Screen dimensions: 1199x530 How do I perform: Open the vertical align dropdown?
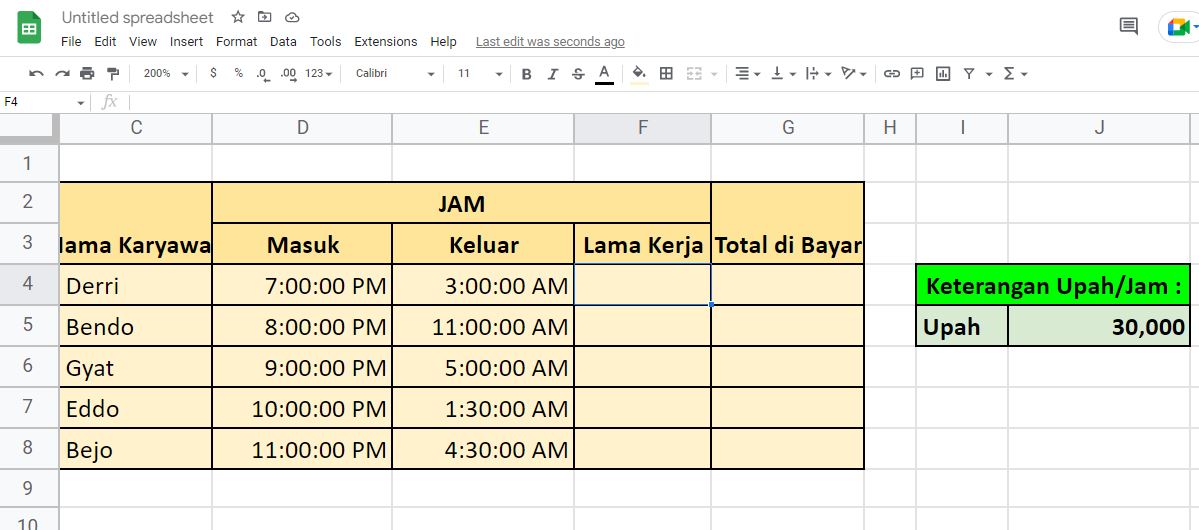[x=783, y=73]
